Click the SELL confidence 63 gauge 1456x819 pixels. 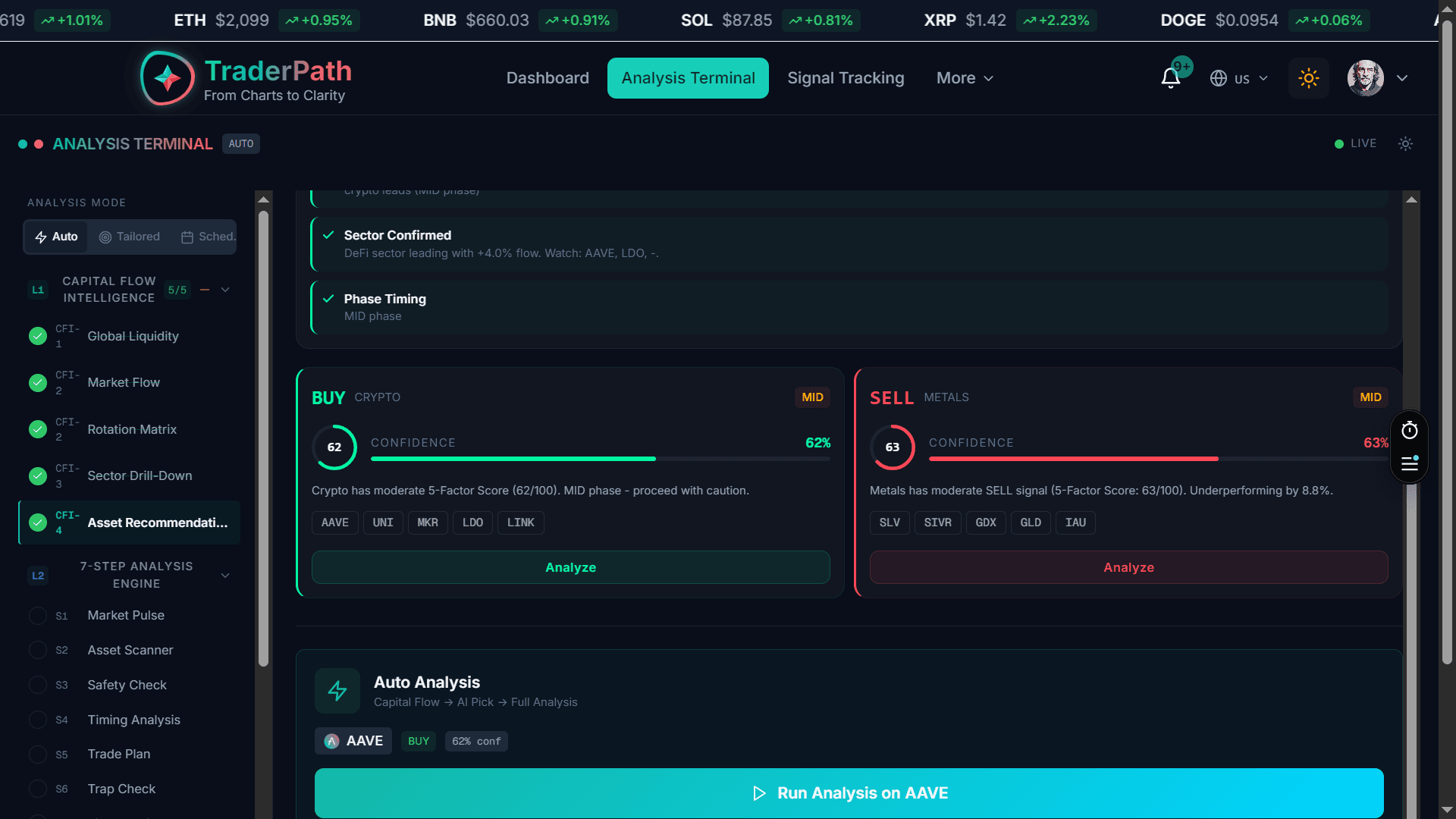893,447
